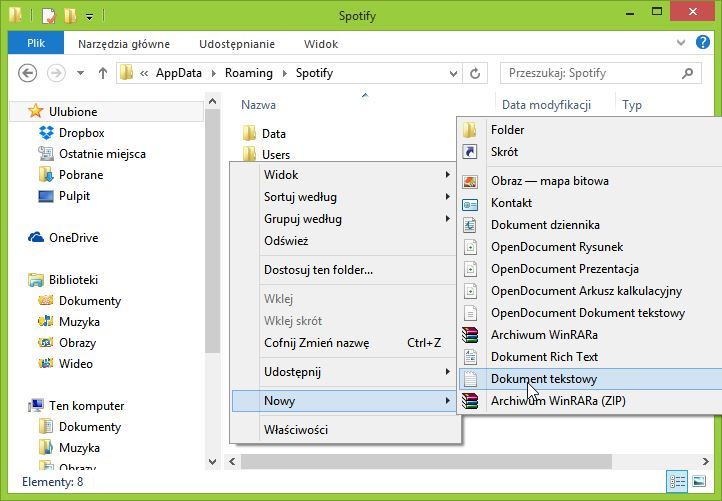The width and height of the screenshot is (722, 501).
Task: Create Dokument dziennika
Action: point(591,225)
